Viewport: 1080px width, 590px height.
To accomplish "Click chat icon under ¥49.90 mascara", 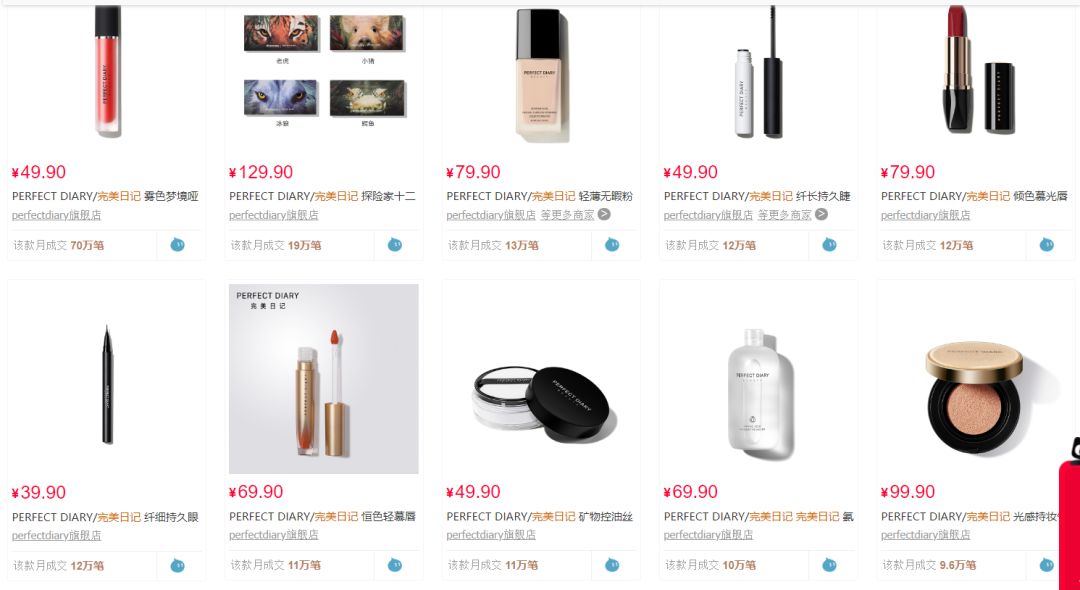I will pos(829,244).
